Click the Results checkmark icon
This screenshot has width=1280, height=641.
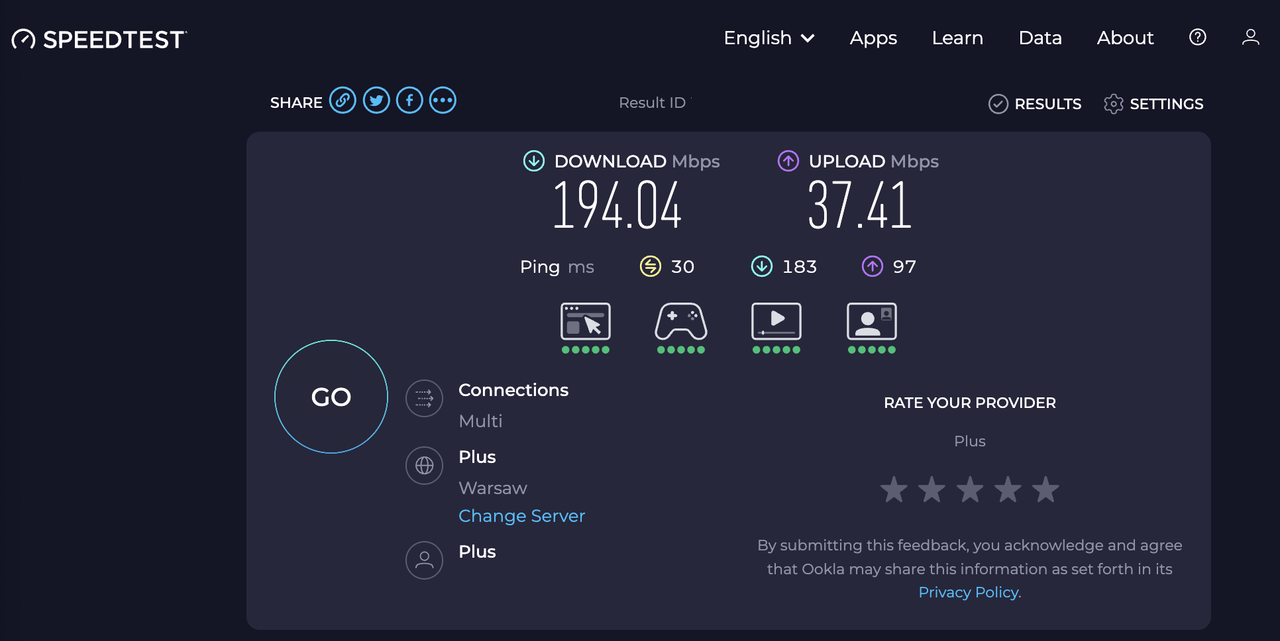(x=998, y=104)
